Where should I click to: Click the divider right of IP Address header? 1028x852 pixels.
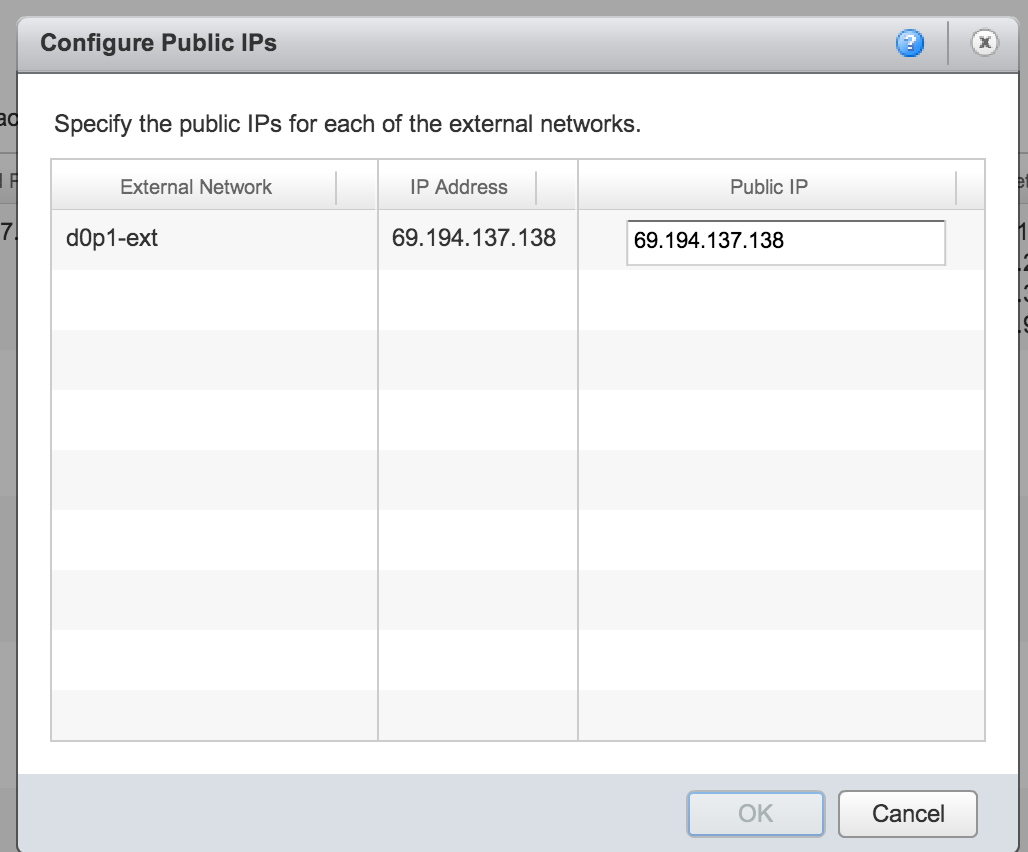tap(537, 187)
